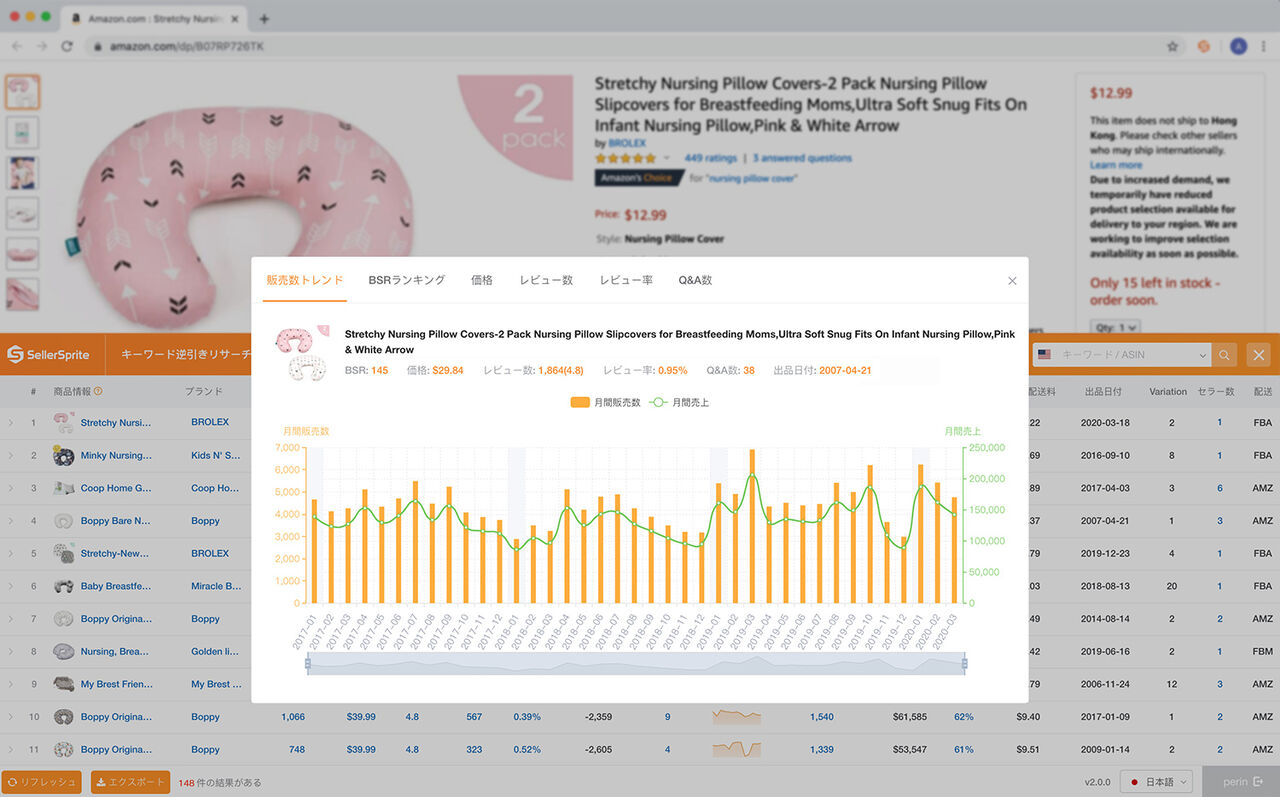Expand row 6 Baby Breastfe… details
The width and height of the screenshot is (1280, 797).
(x=11, y=586)
